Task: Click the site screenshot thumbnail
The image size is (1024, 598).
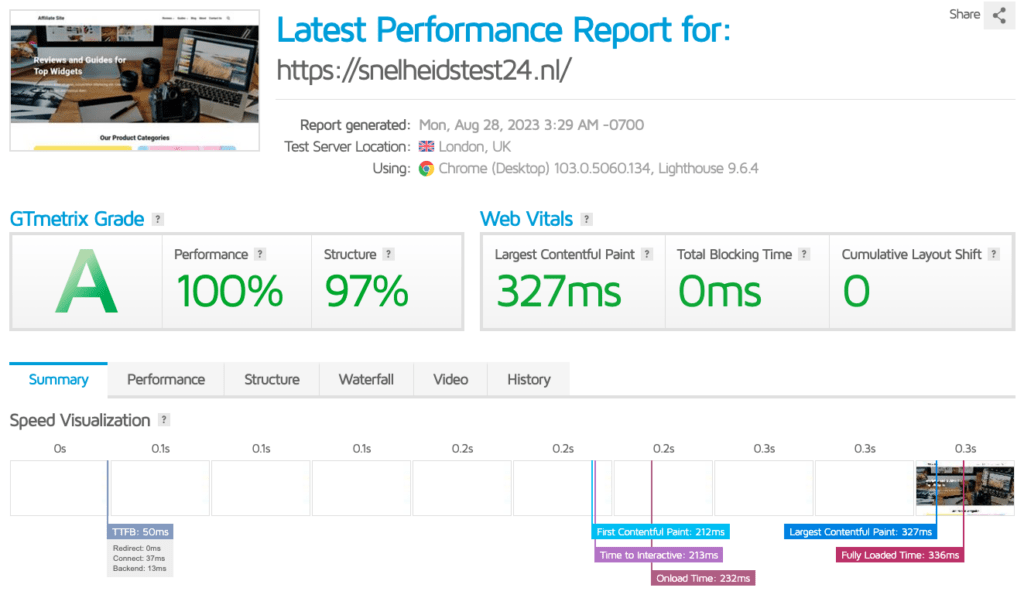Action: (135, 80)
